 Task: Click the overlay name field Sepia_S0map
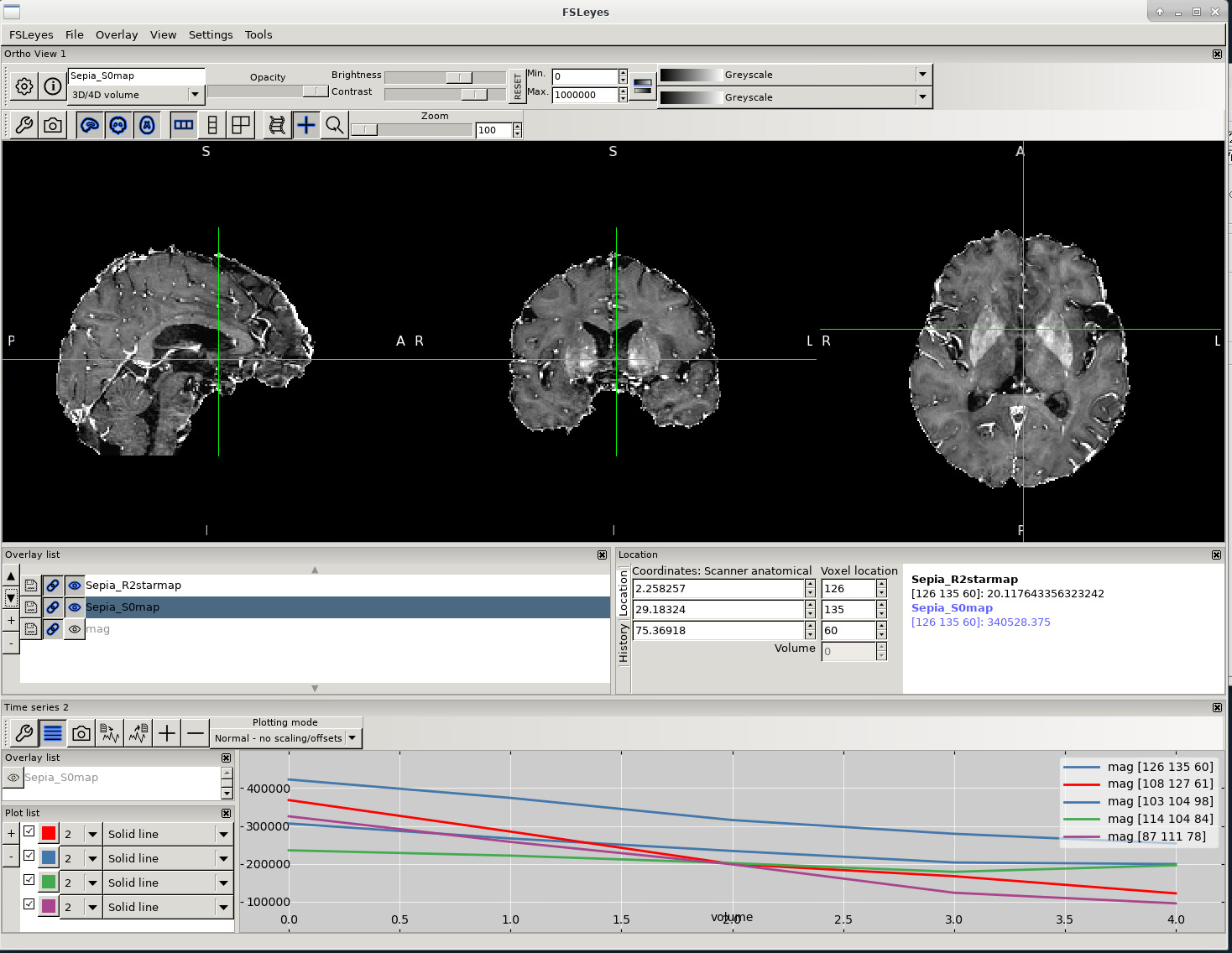point(136,76)
